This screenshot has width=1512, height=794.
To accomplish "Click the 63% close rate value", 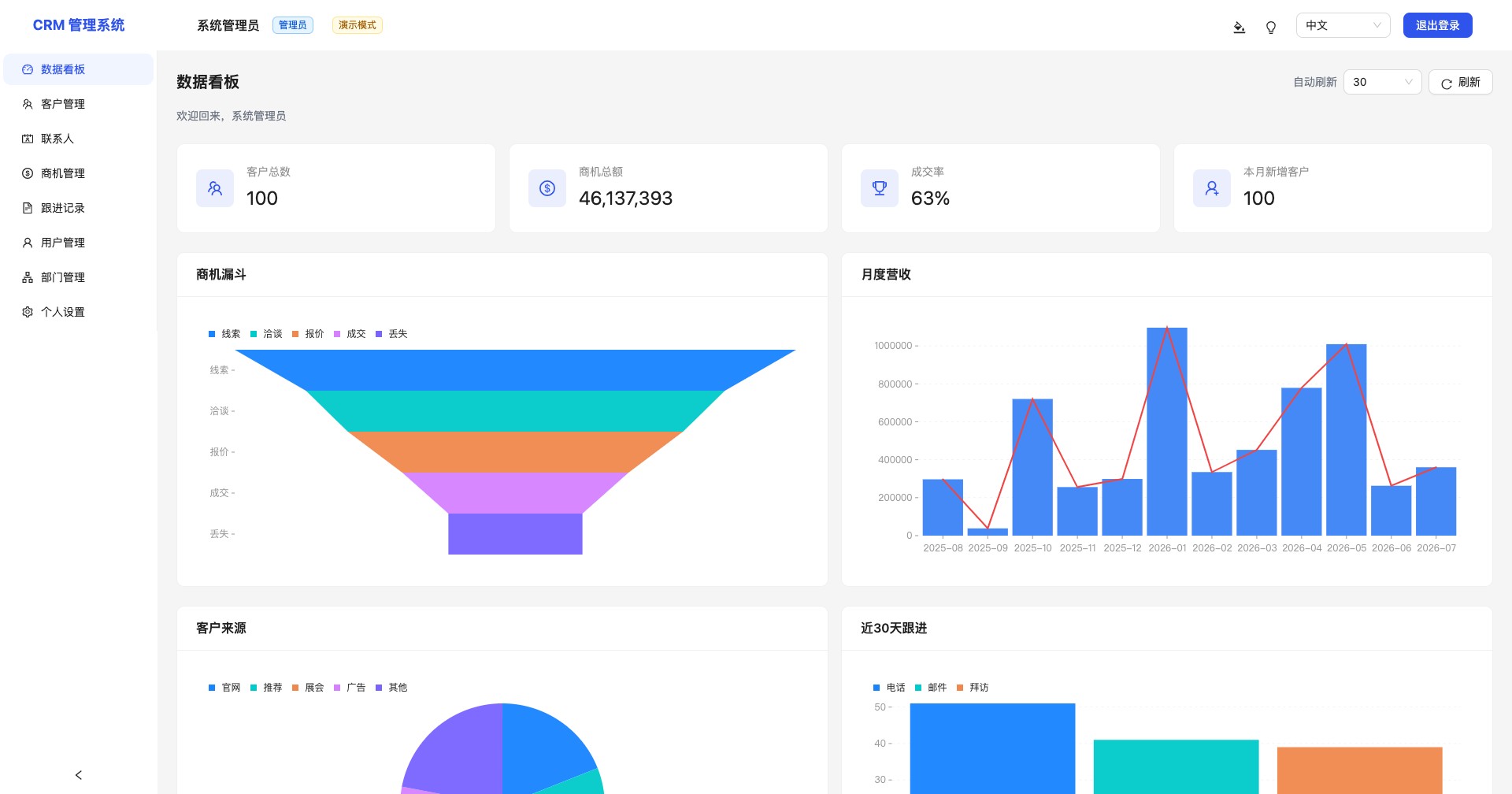I will (x=930, y=198).
